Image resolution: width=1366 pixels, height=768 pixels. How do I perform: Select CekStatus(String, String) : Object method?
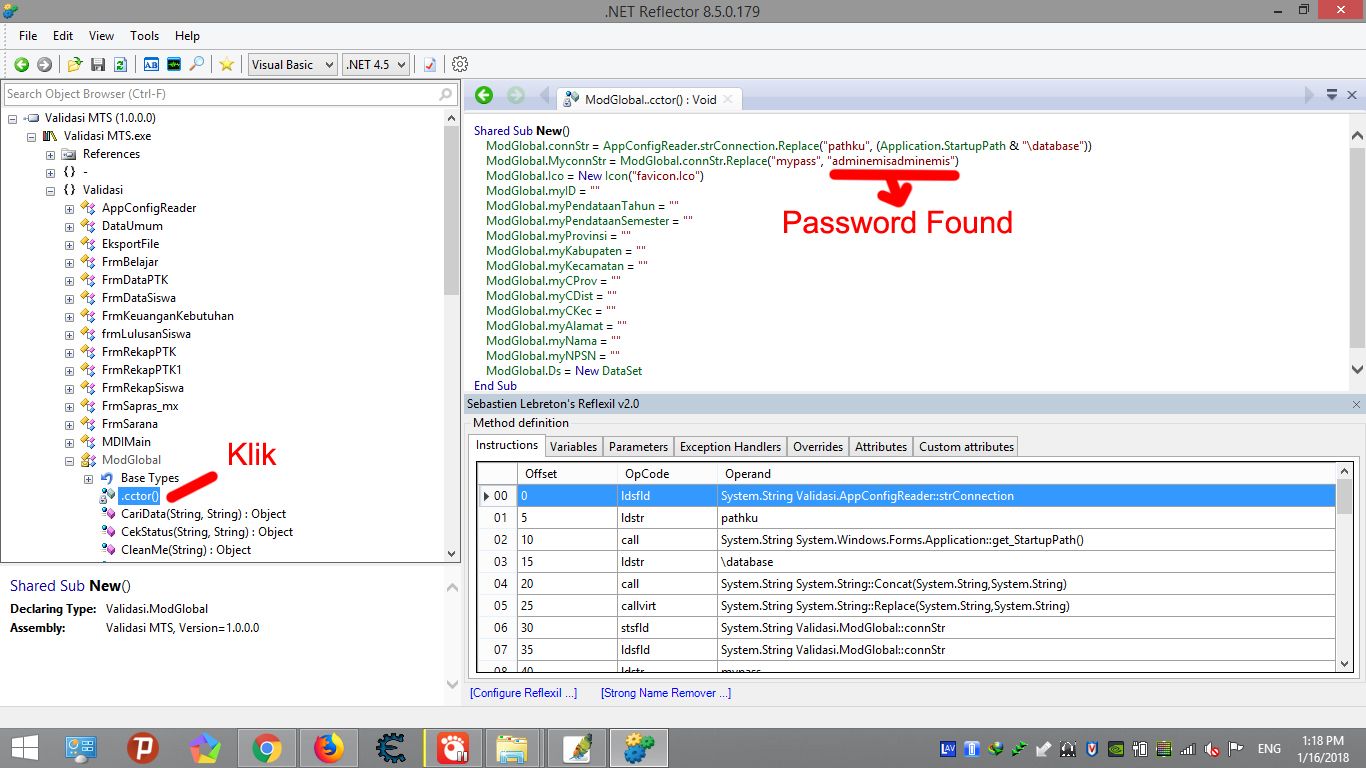pyautogui.click(x=207, y=532)
